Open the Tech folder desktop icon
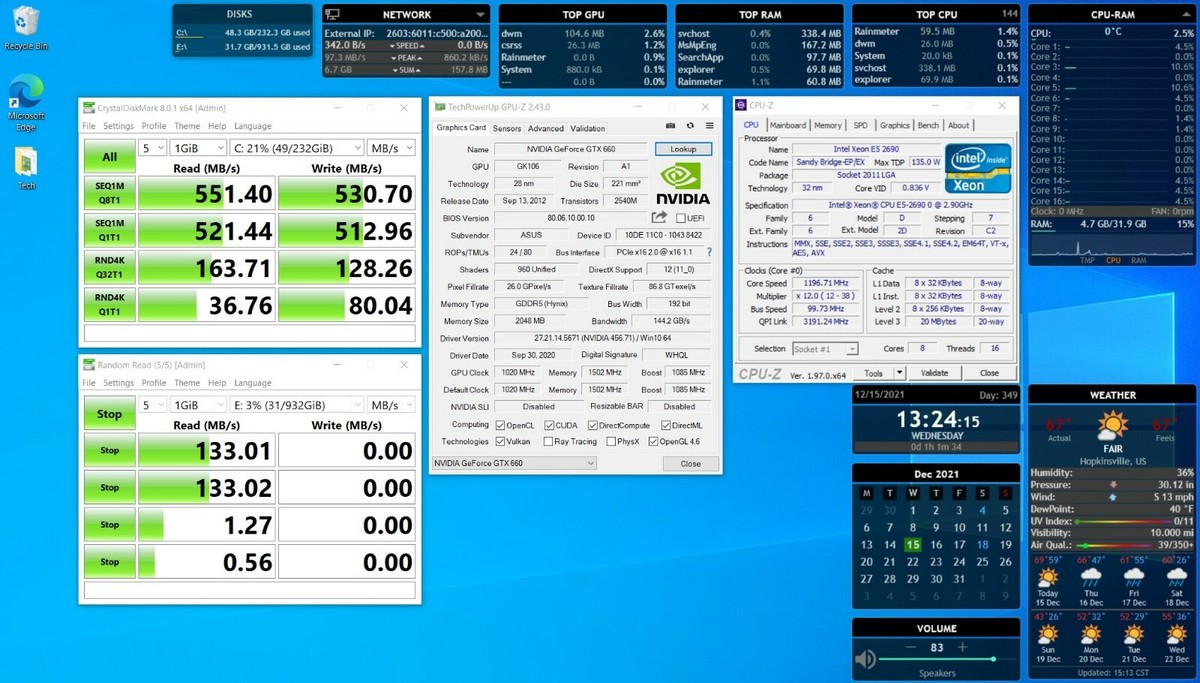 point(26,167)
